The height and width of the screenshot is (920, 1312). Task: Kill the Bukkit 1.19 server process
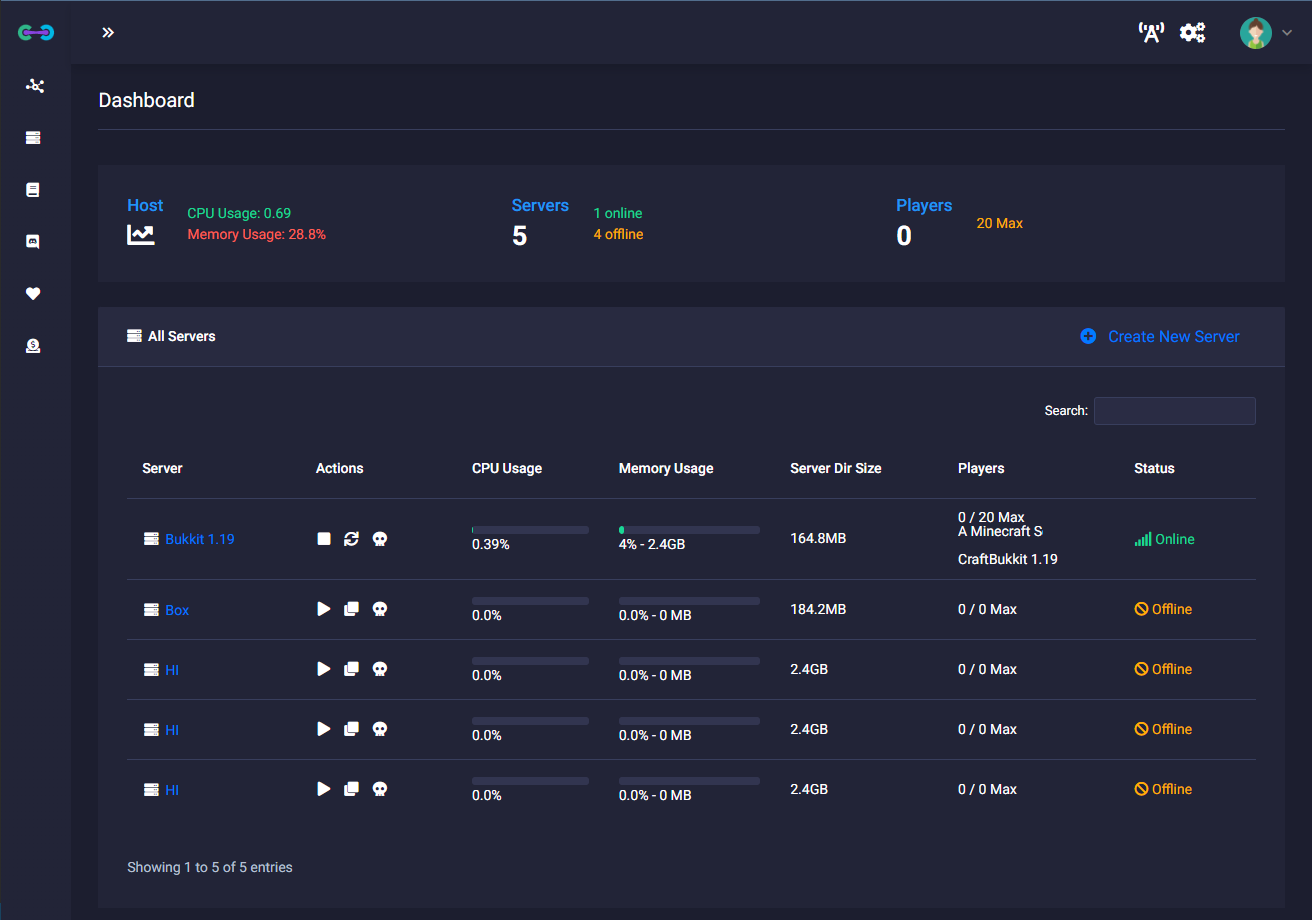point(379,539)
